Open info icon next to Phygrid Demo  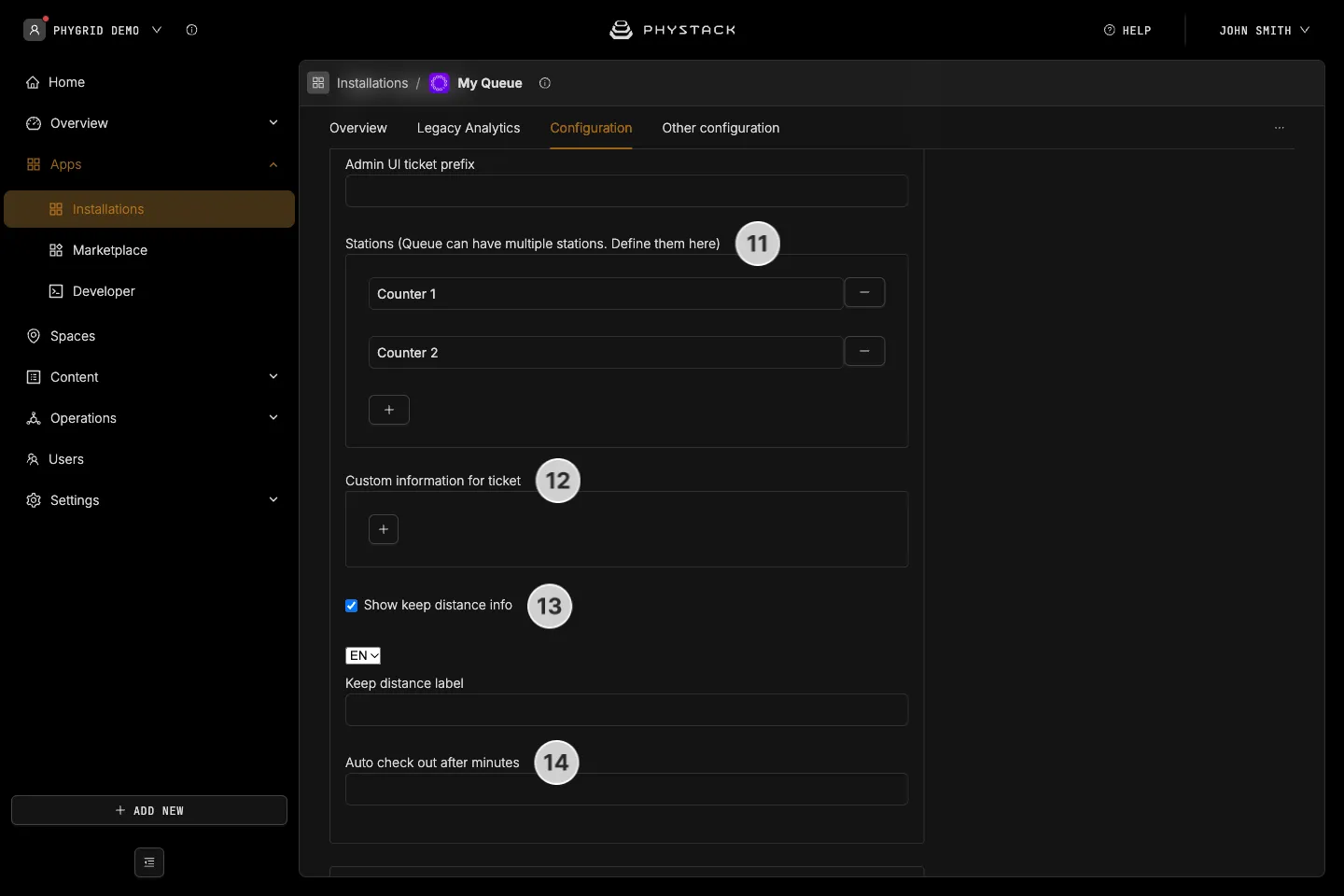click(191, 30)
